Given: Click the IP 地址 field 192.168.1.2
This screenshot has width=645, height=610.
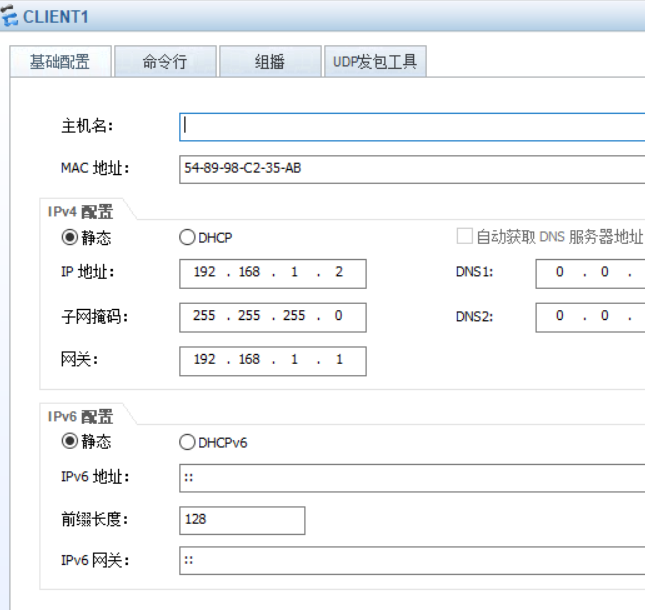Looking at the screenshot, I should 273,274.
